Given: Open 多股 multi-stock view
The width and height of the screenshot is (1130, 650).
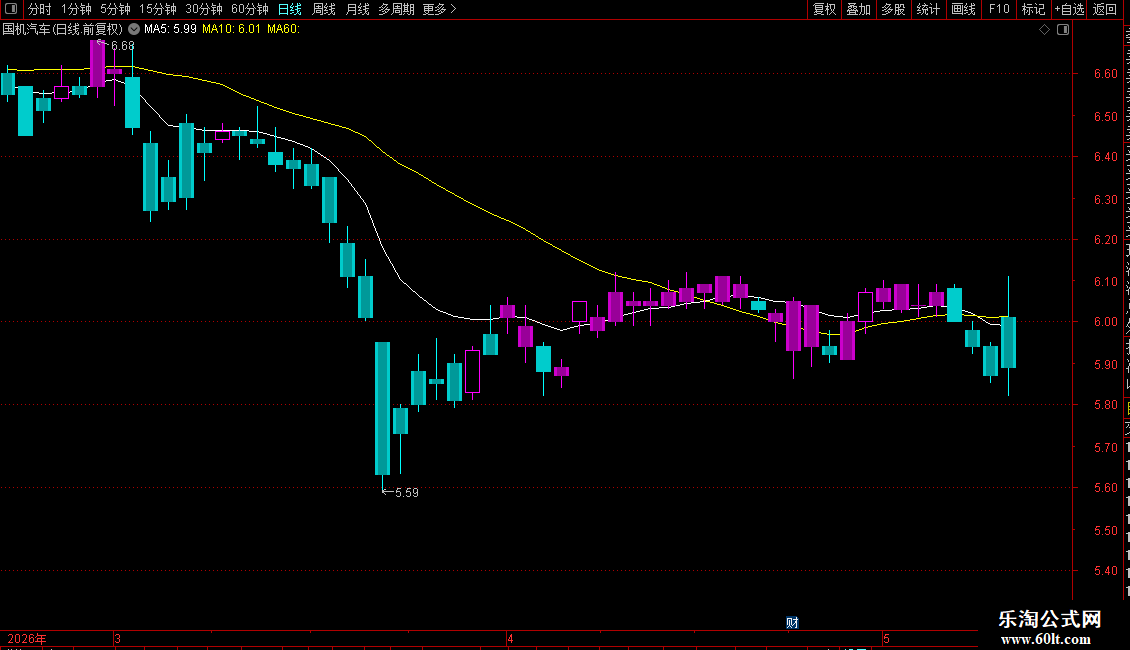Looking at the screenshot, I should (x=893, y=9).
